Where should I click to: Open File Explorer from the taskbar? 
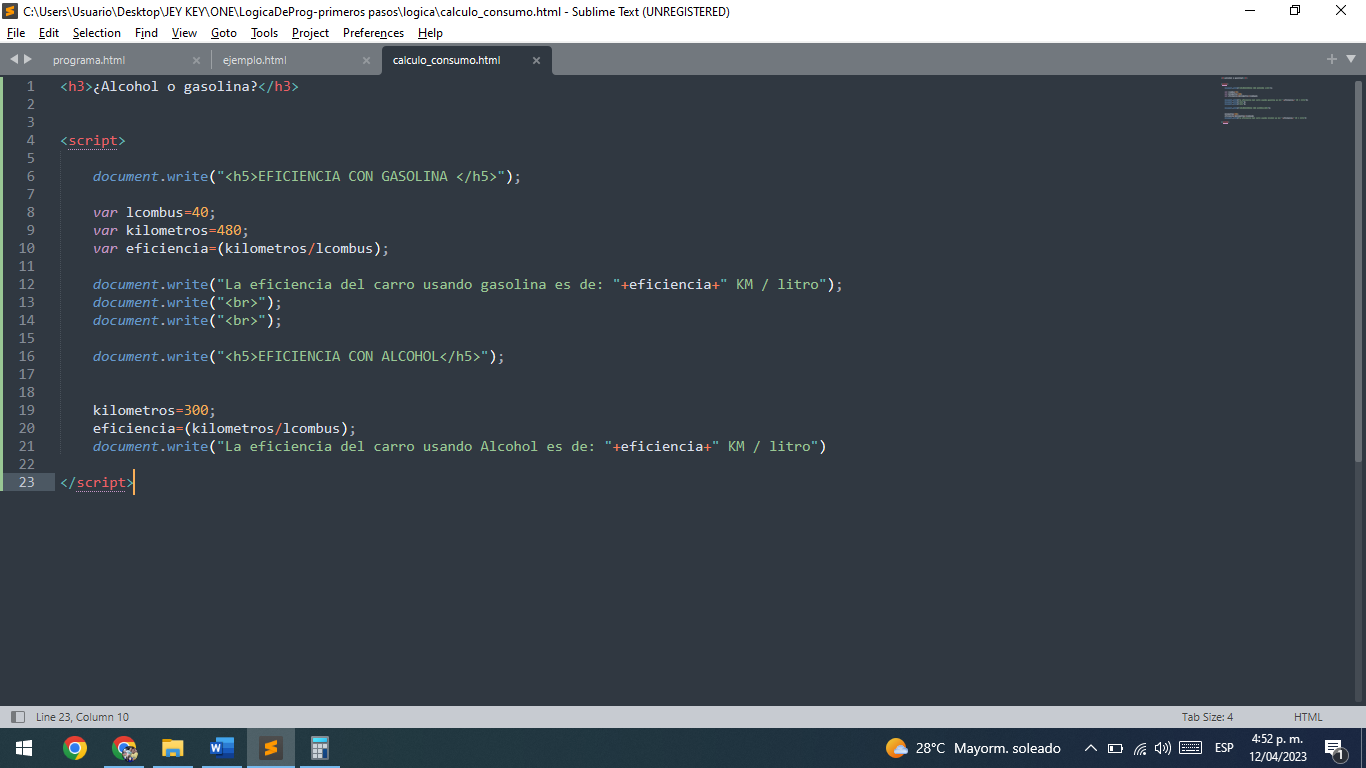173,748
